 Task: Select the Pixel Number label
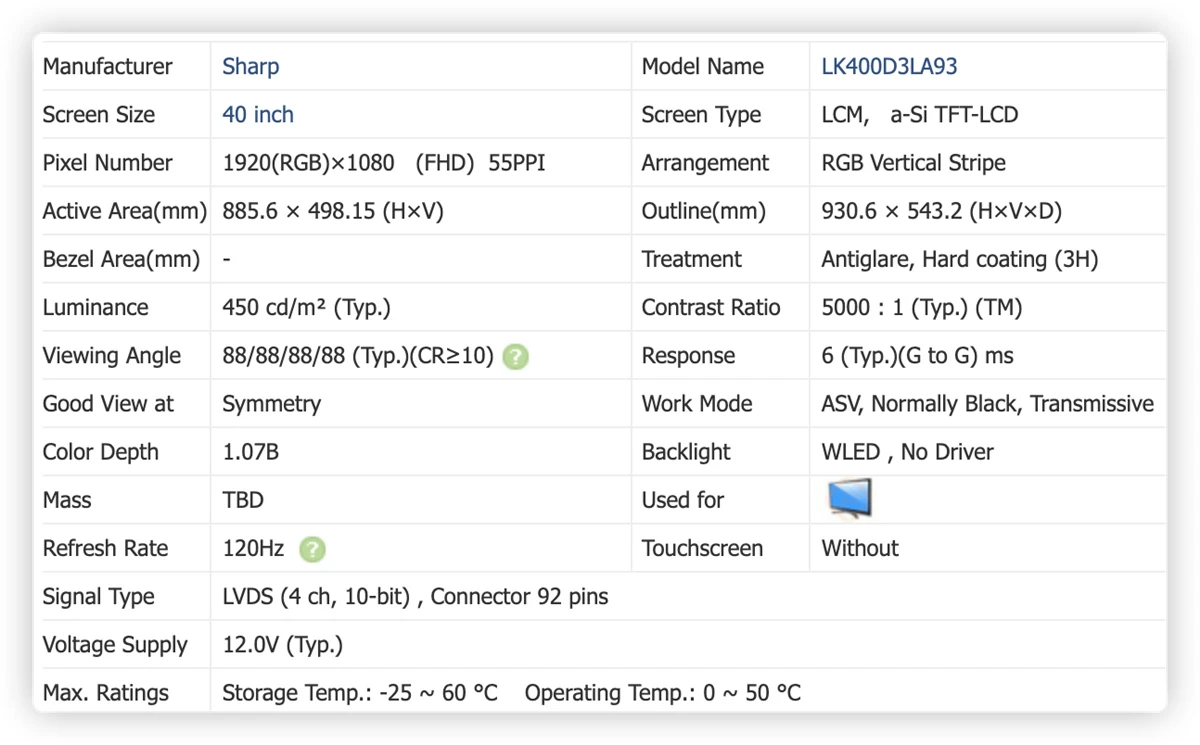[x=107, y=163]
